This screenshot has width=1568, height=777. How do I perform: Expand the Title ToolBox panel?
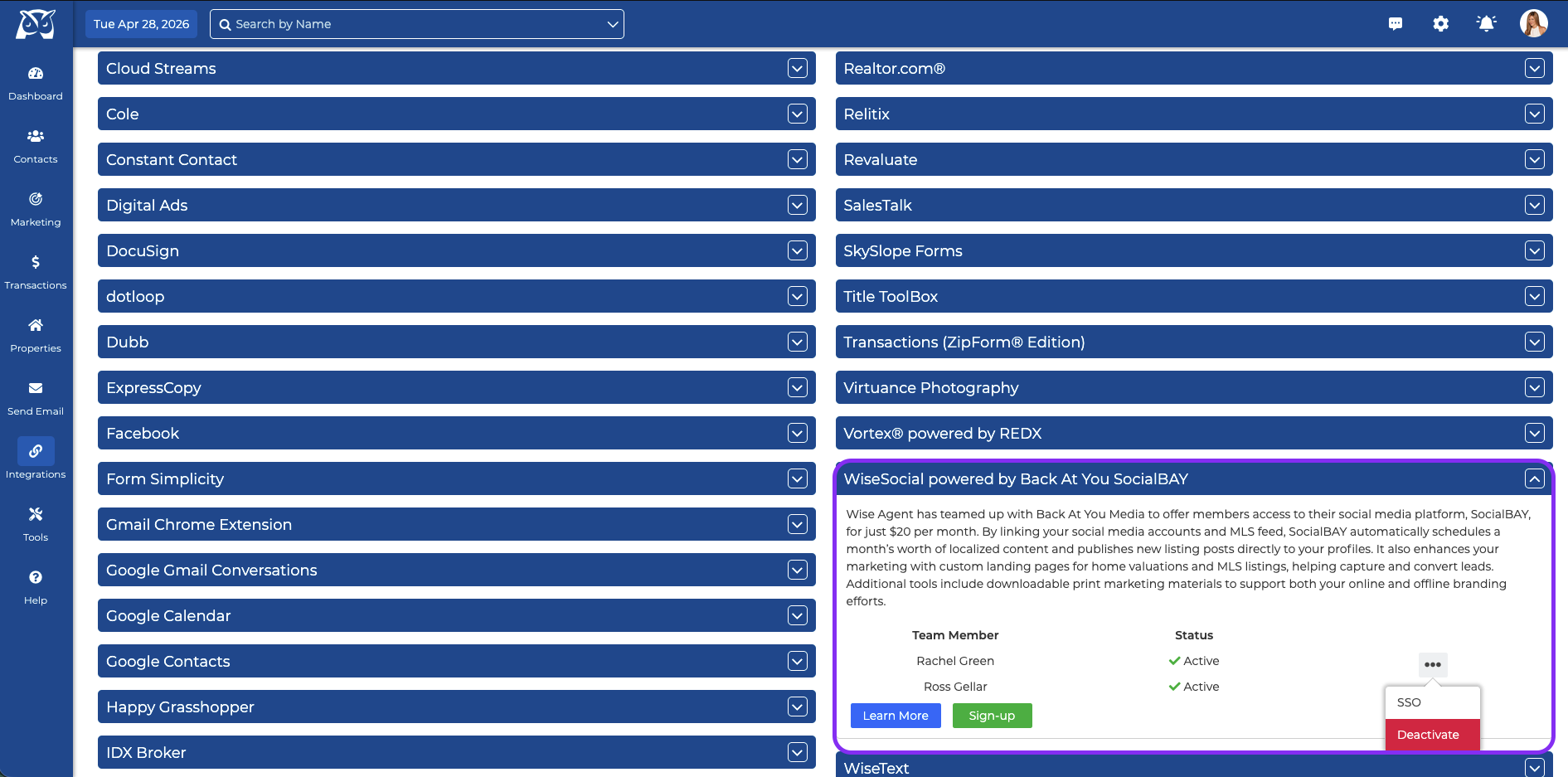pos(1535,296)
